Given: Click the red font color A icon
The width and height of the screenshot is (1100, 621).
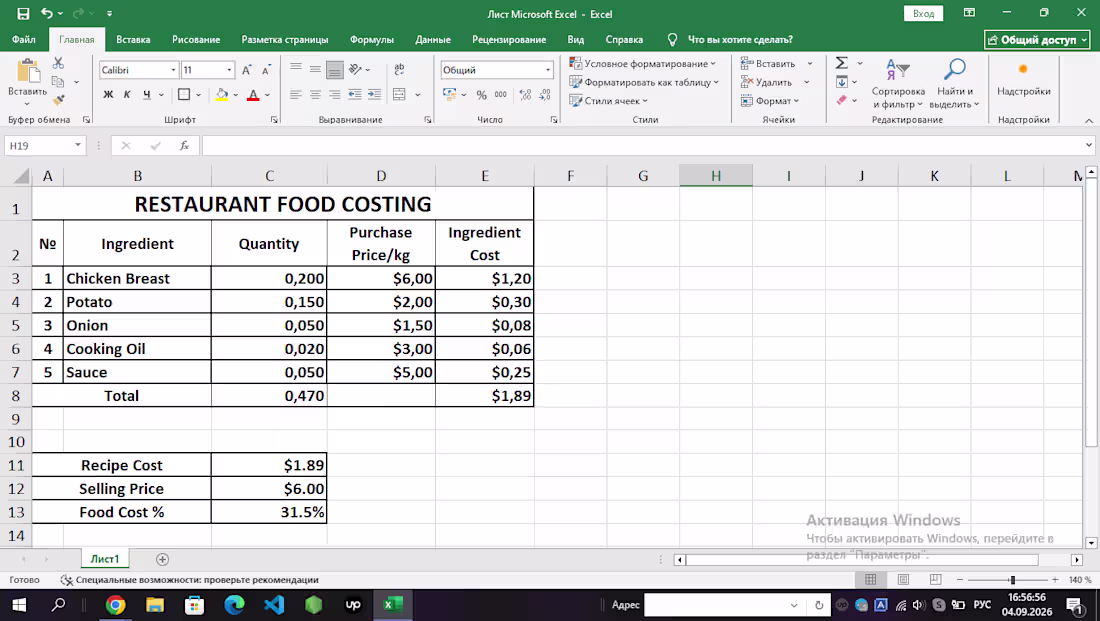Looking at the screenshot, I should pos(253,95).
